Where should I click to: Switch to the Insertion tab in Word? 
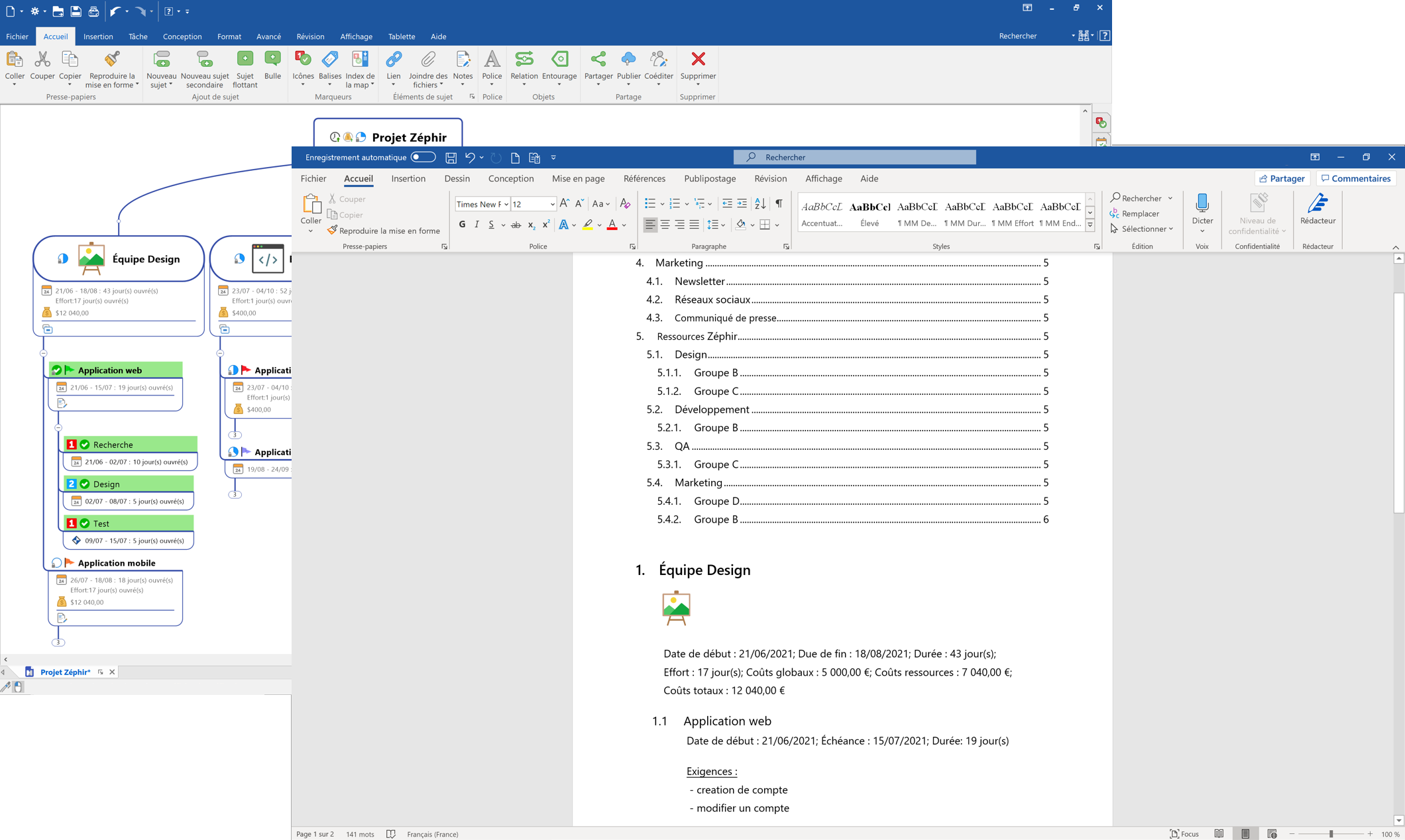pos(408,179)
